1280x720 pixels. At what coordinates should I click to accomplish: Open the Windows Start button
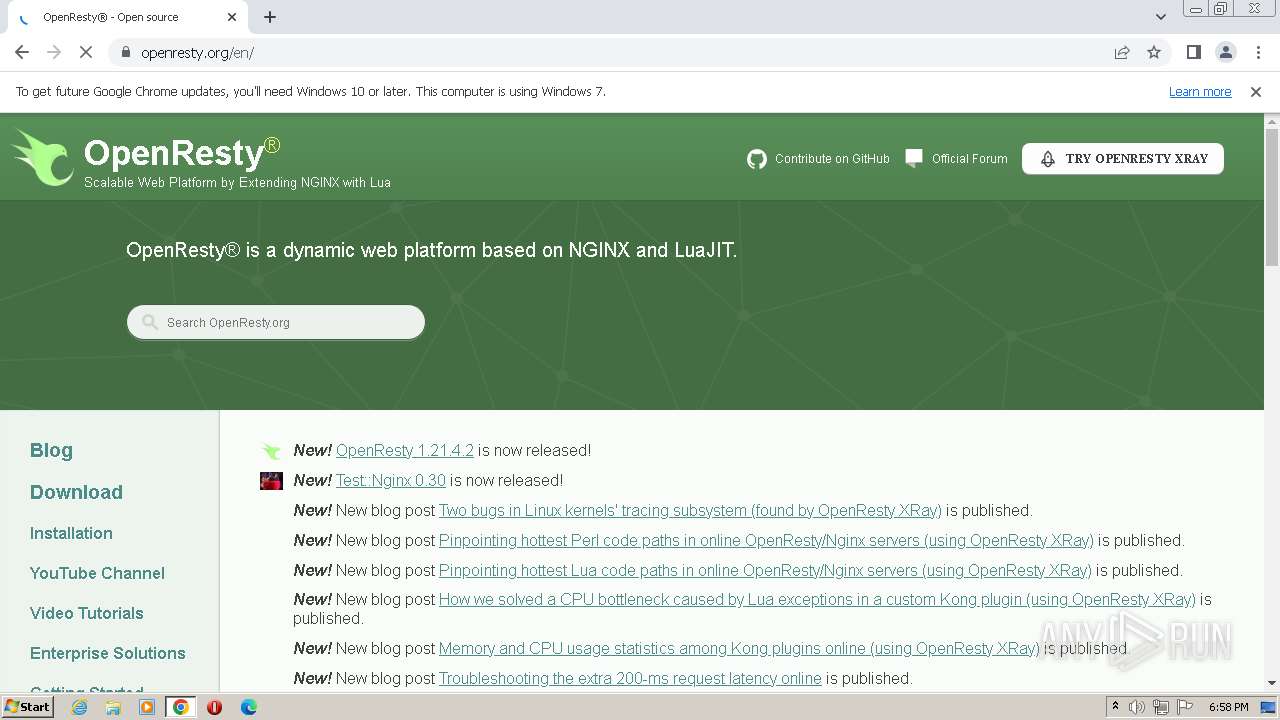pos(27,707)
